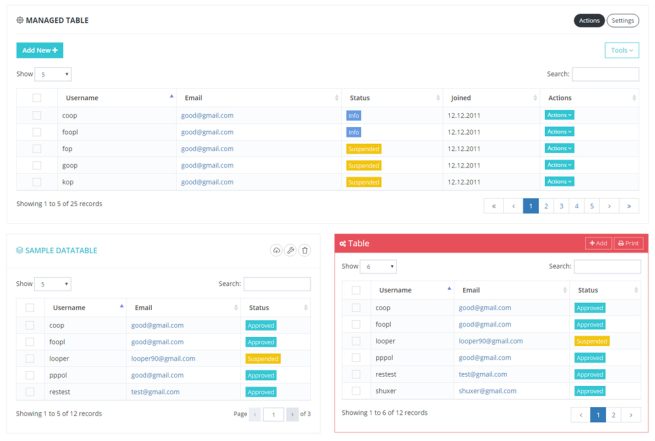The height and width of the screenshot is (441, 655).
Task: Go to first page in Managed Table
Action: [493, 206]
